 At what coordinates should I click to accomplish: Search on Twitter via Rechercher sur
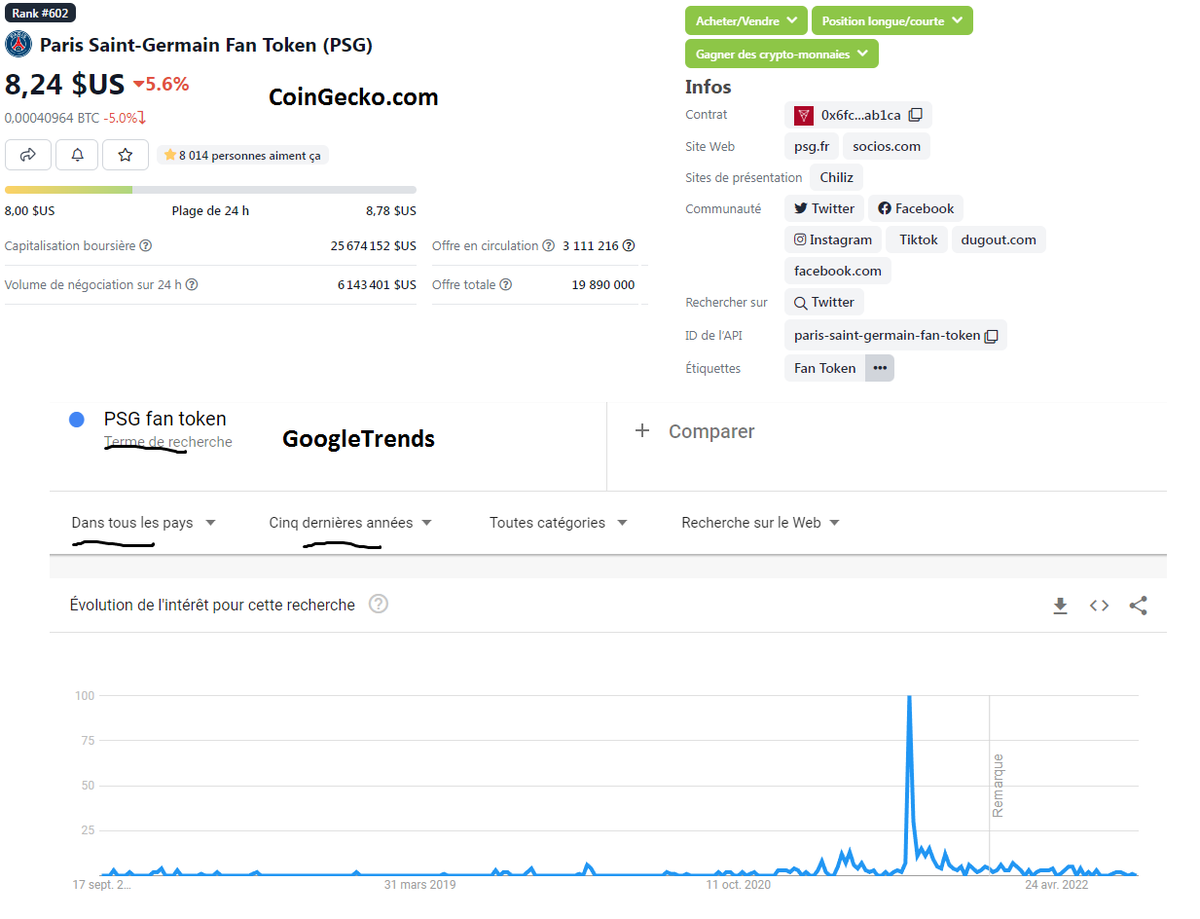coord(825,302)
